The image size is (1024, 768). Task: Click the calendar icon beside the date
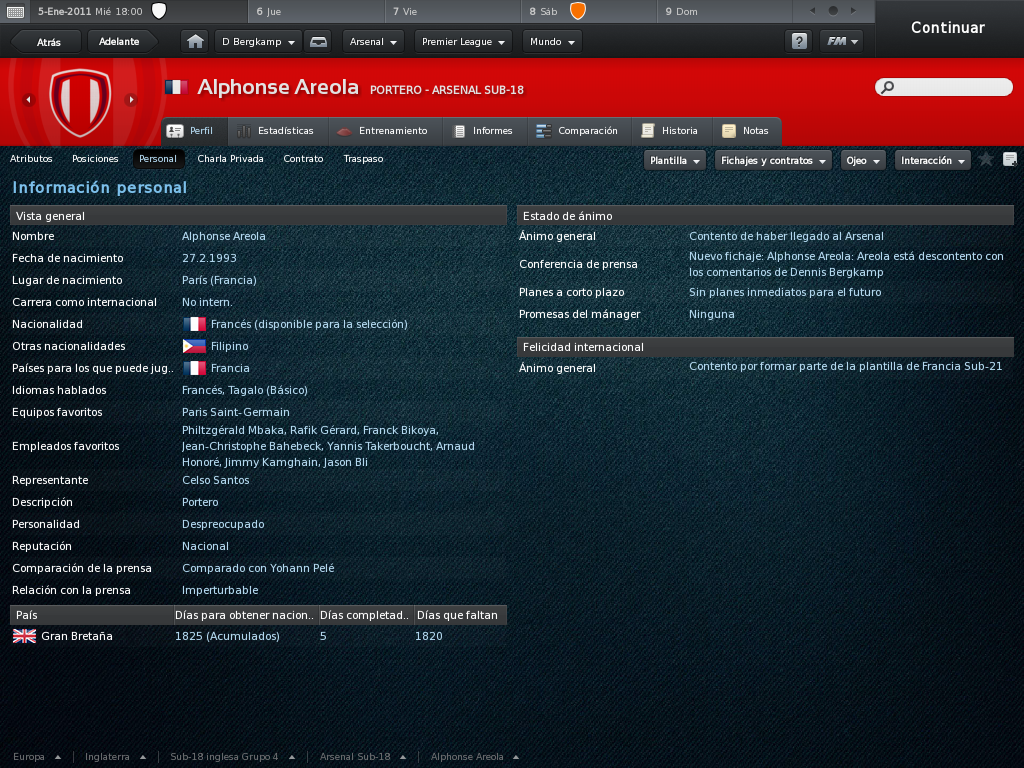pyautogui.click(x=15, y=12)
